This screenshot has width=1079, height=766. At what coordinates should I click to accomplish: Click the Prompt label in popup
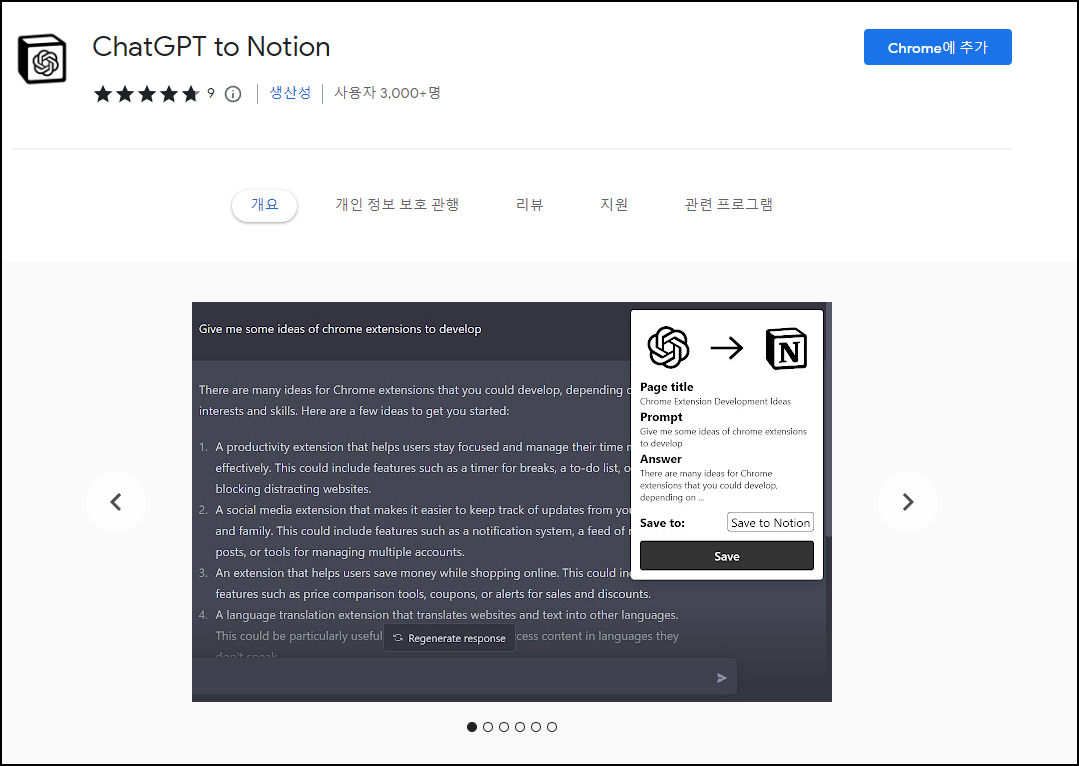661,417
